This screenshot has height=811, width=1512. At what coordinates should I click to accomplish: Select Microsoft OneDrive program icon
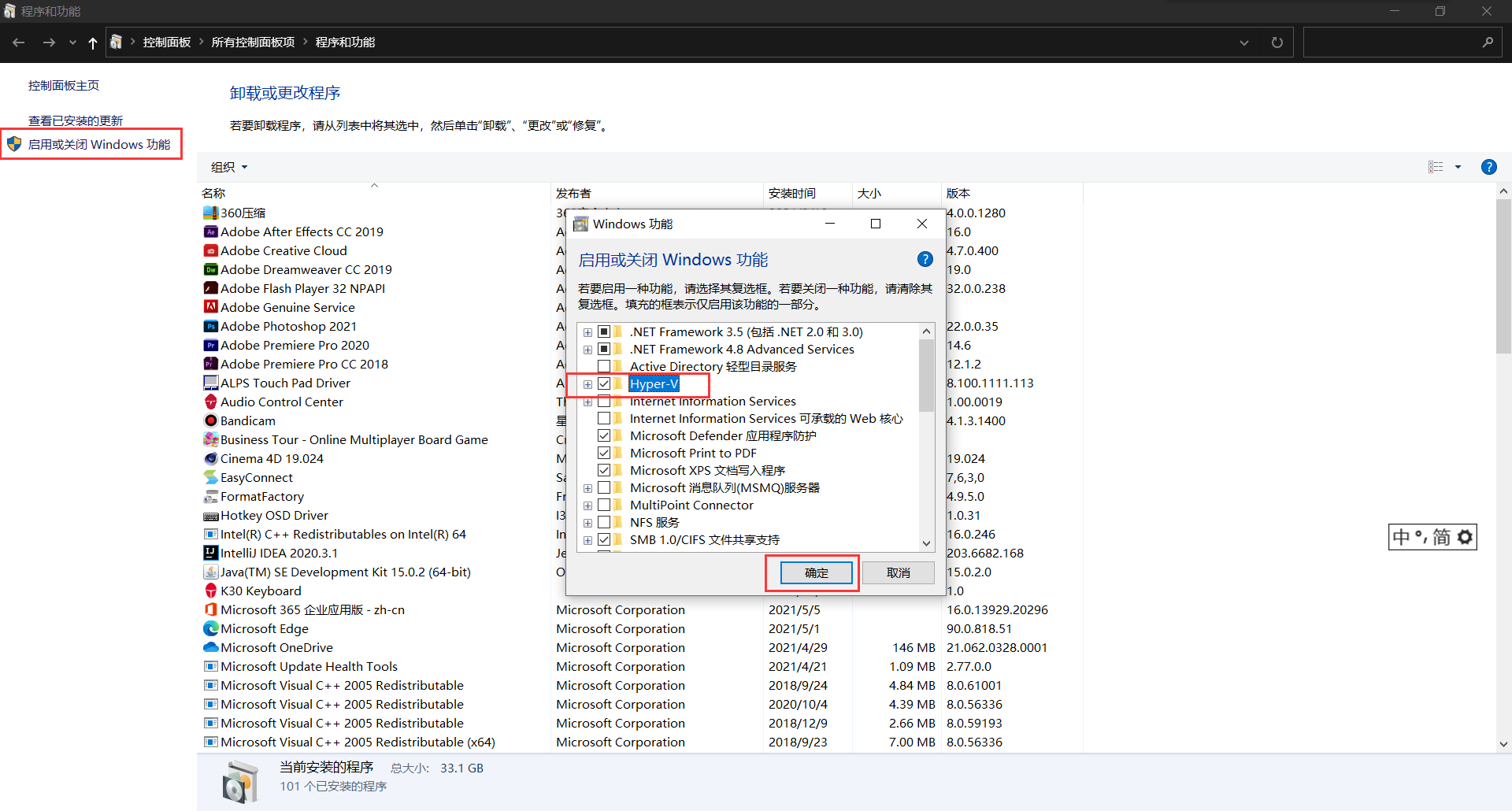coord(210,647)
